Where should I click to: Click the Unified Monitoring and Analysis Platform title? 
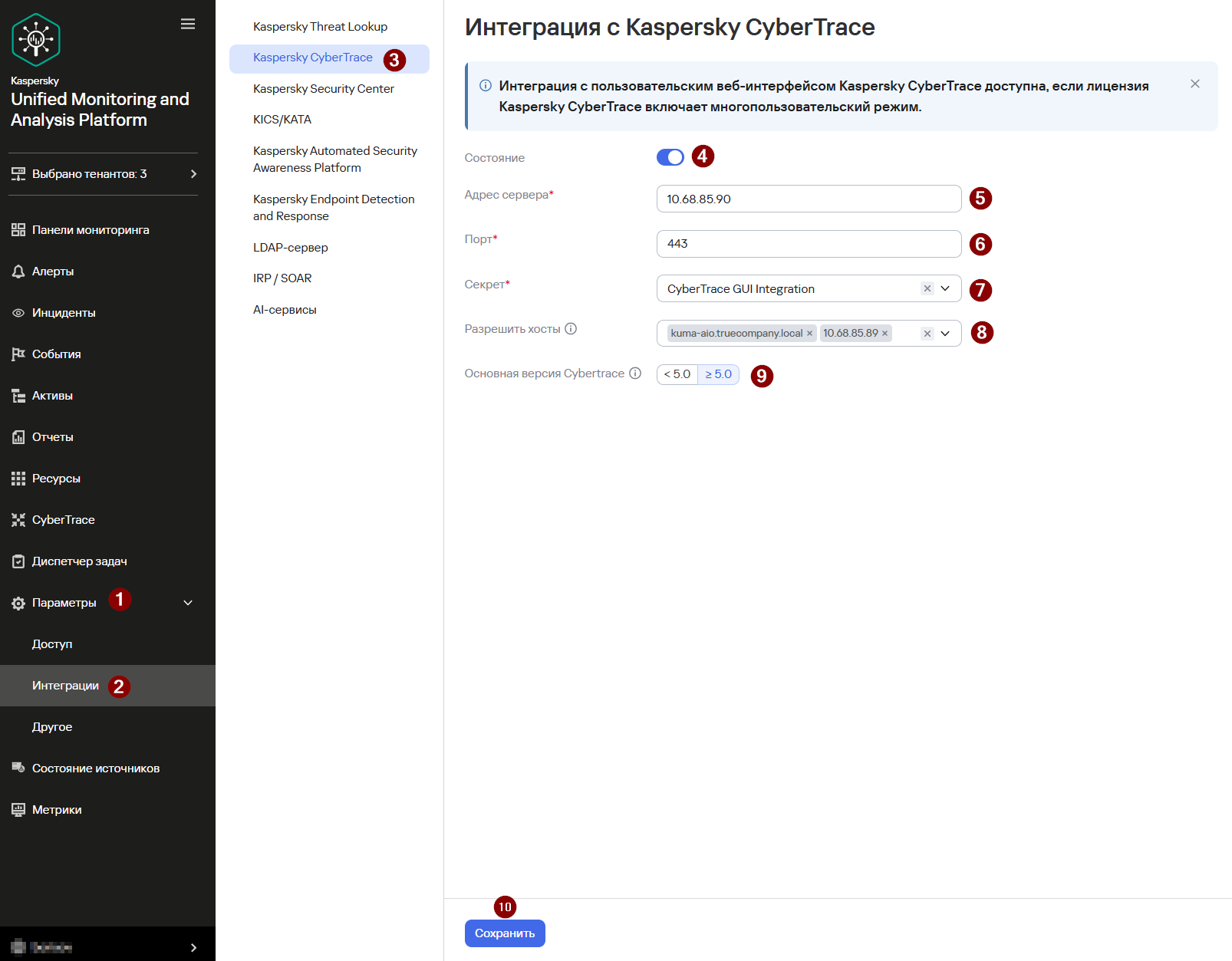(x=100, y=110)
